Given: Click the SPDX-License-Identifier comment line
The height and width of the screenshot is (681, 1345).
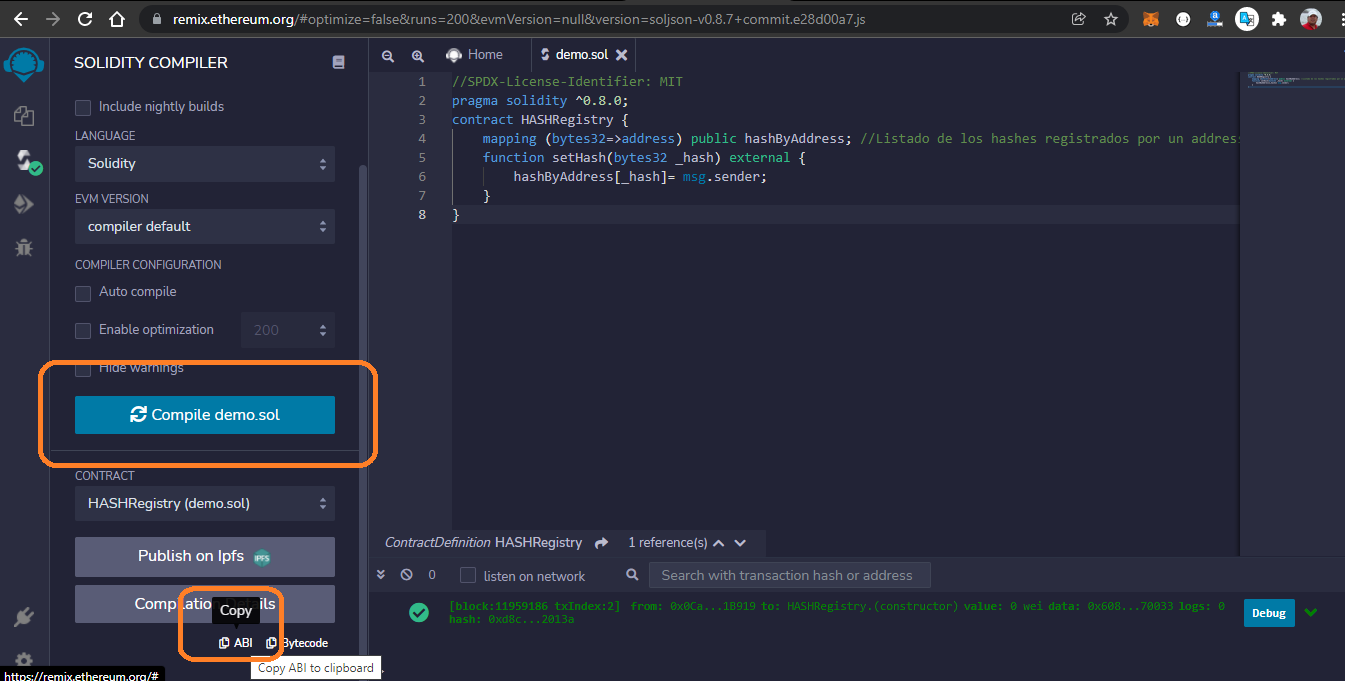Looking at the screenshot, I should [x=567, y=82].
